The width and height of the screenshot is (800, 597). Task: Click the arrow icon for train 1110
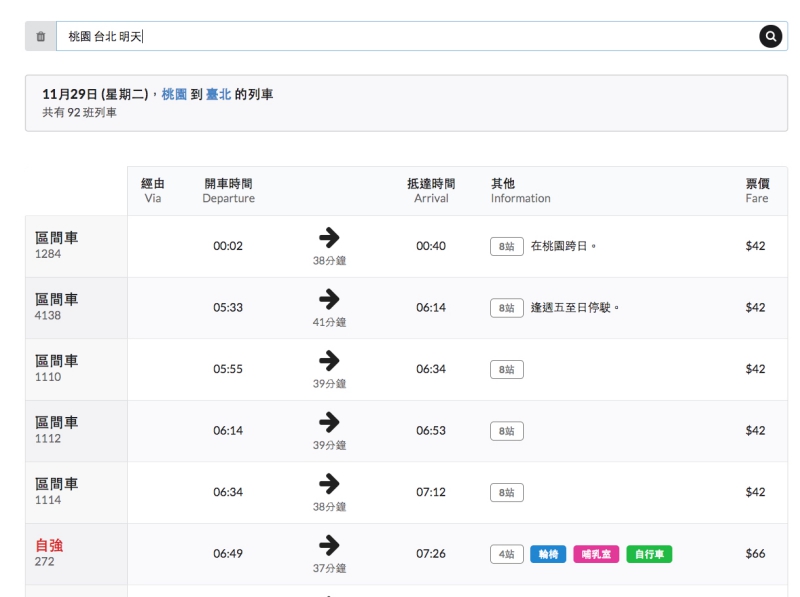click(328, 360)
